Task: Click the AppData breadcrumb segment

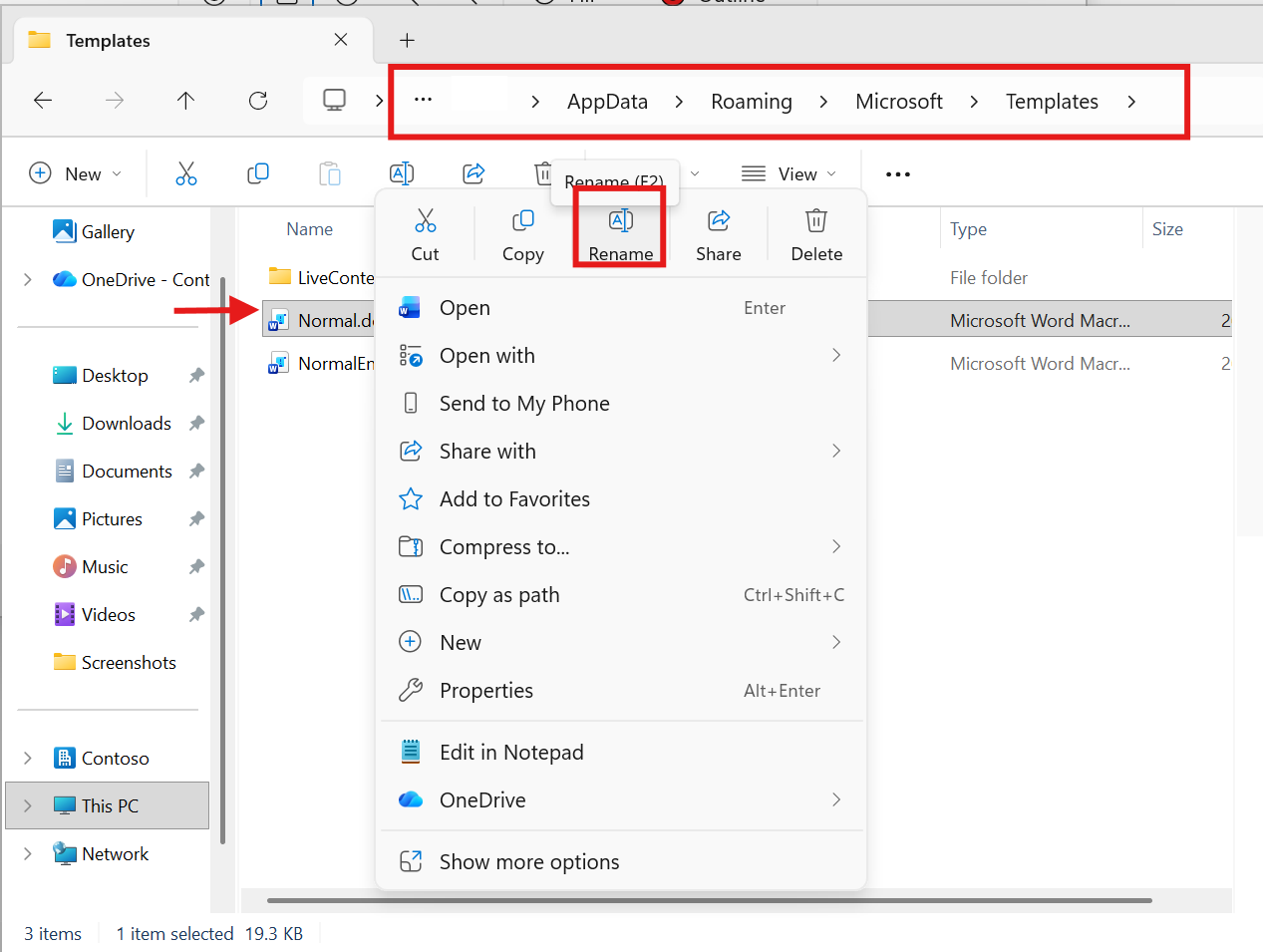Action: pyautogui.click(x=607, y=102)
